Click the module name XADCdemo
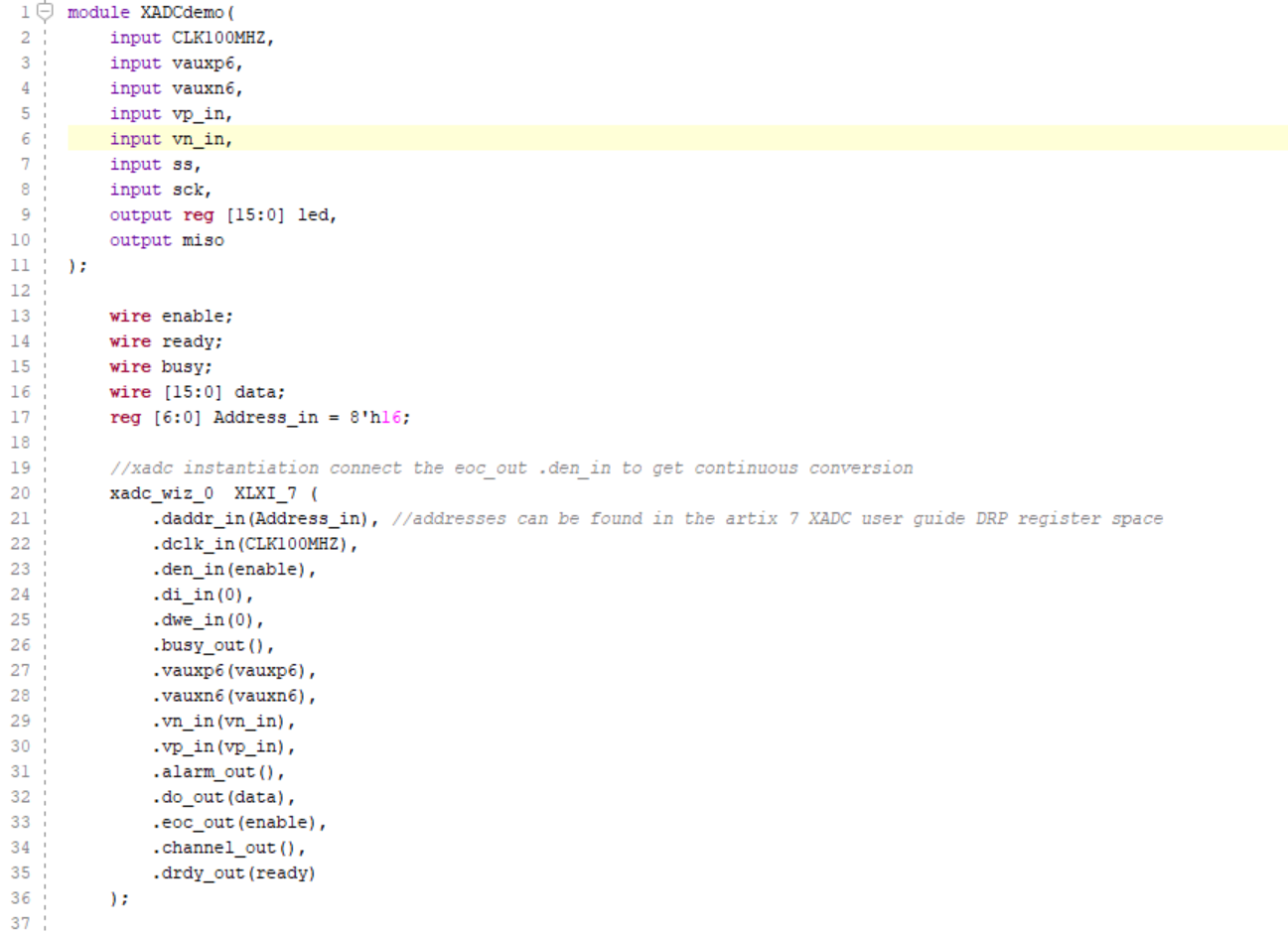Image resolution: width=1288 pixels, height=933 pixels. 182,12
